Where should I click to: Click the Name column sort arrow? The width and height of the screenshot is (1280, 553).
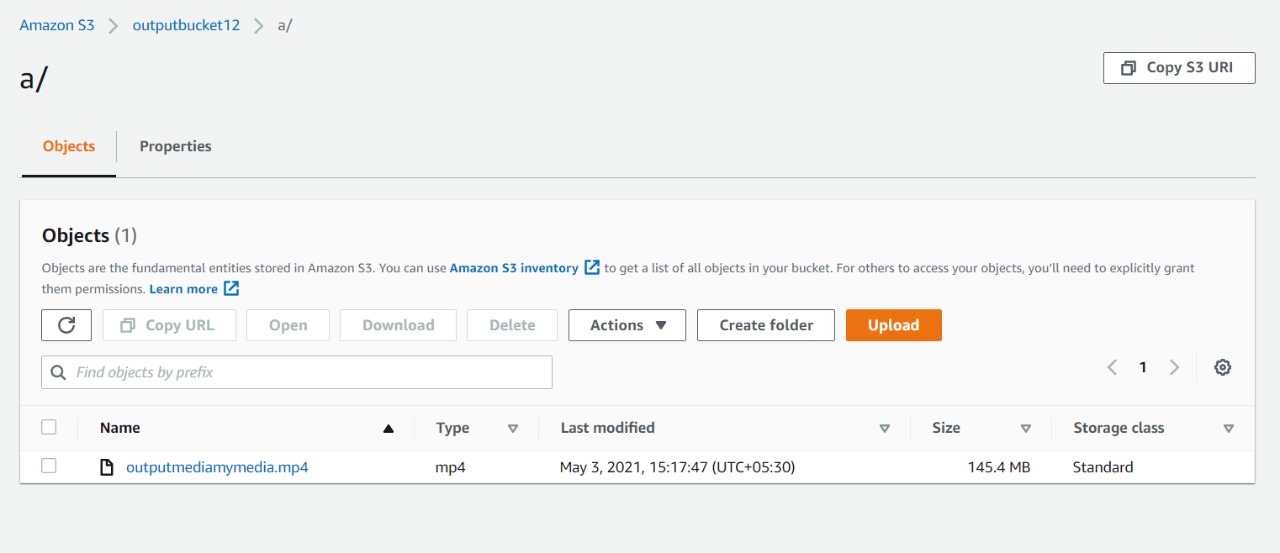pyautogui.click(x=389, y=428)
